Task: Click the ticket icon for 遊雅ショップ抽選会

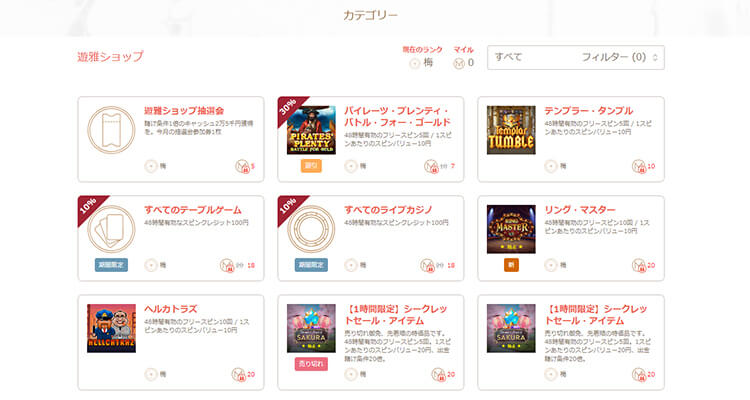Action: (x=111, y=130)
